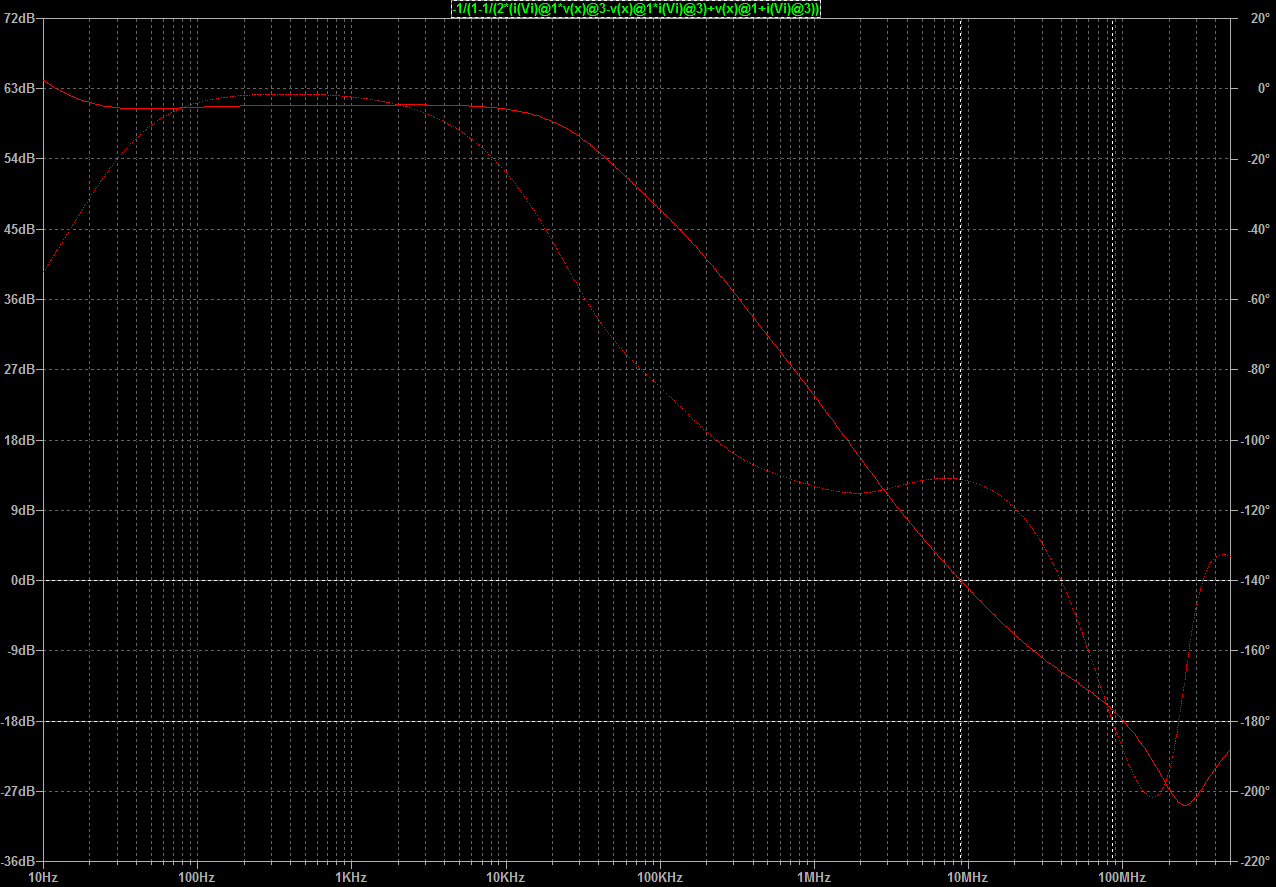Click the 27dB left axis label
Screen dimensions: 1276x887
coord(19,370)
